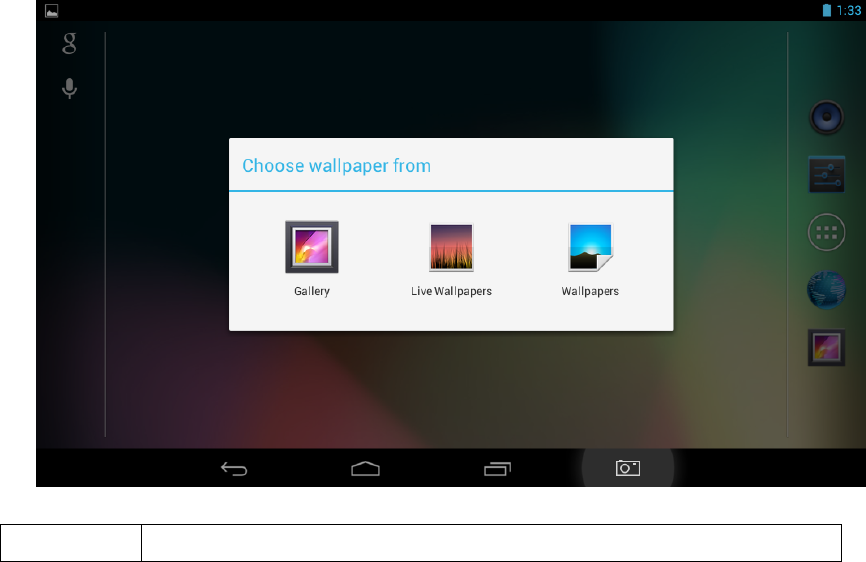The height and width of the screenshot is (562, 866).
Task: Open the all apps drawer button
Action: (x=826, y=232)
